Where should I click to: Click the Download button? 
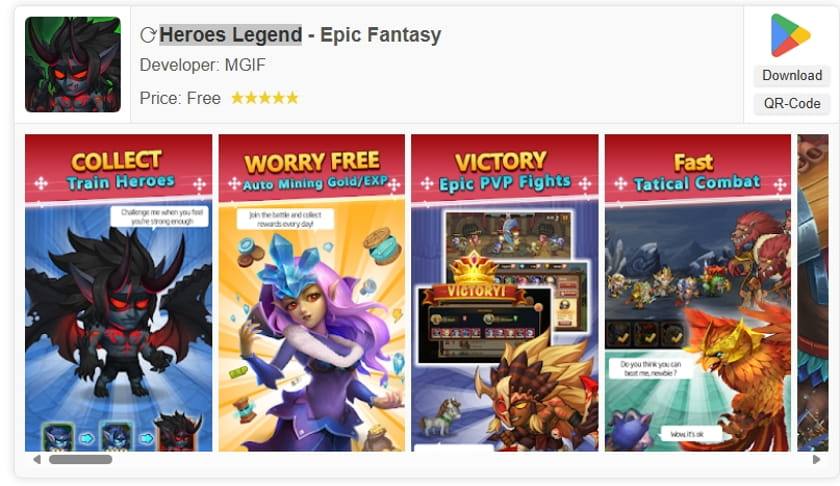click(x=792, y=76)
